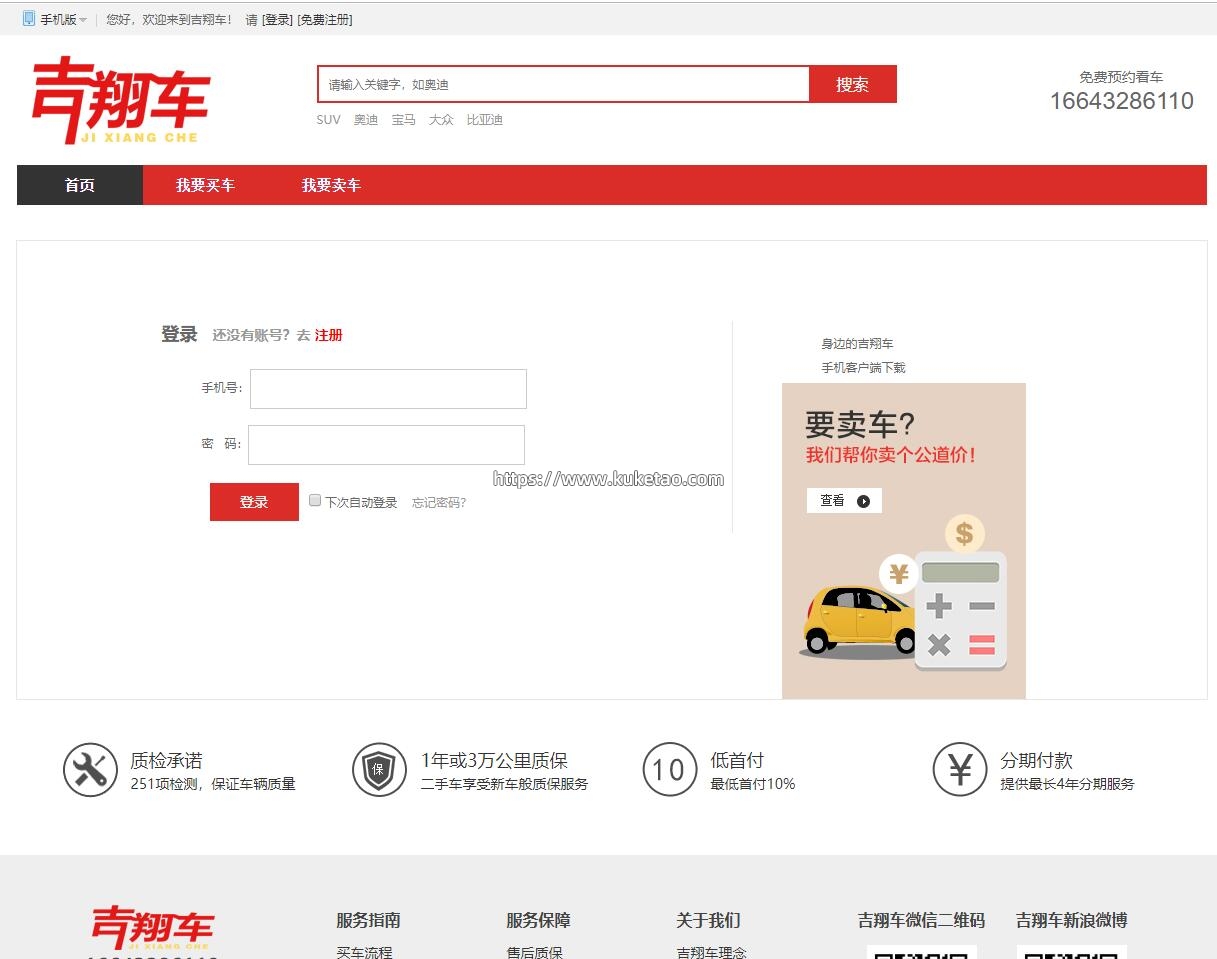The height and width of the screenshot is (959, 1217).
Task: Click the 手机客户端下载 text
Action: pos(863,368)
